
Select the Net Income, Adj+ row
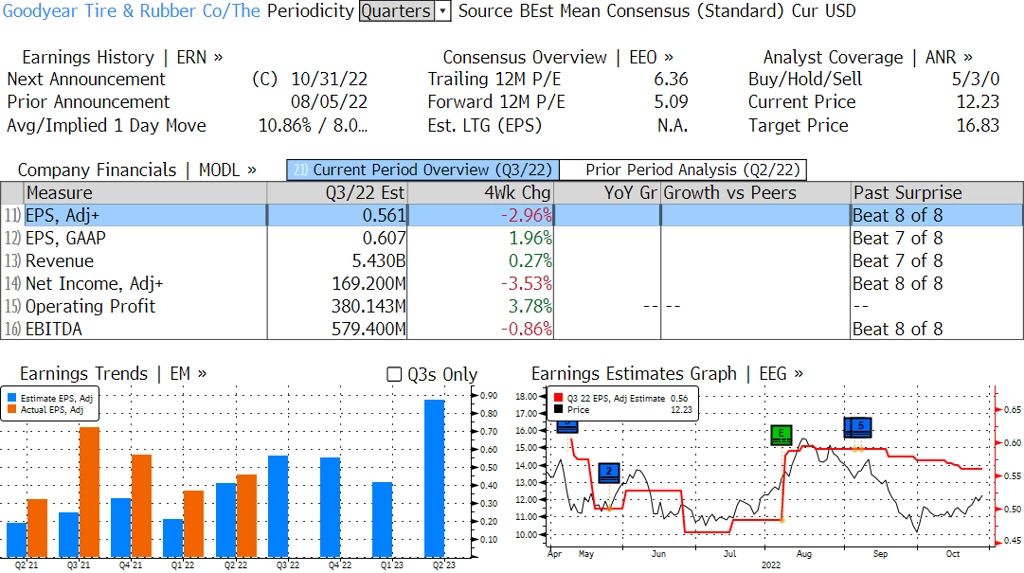[512, 284]
